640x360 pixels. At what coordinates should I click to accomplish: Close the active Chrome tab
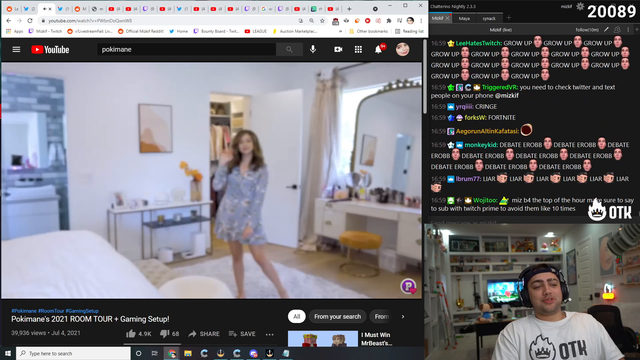click(x=50, y=9)
